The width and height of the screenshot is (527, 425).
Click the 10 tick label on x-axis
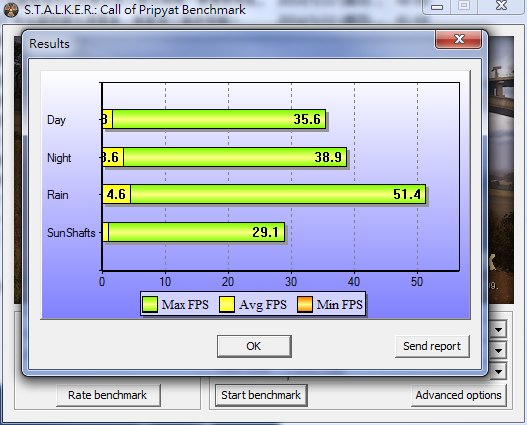tap(165, 282)
